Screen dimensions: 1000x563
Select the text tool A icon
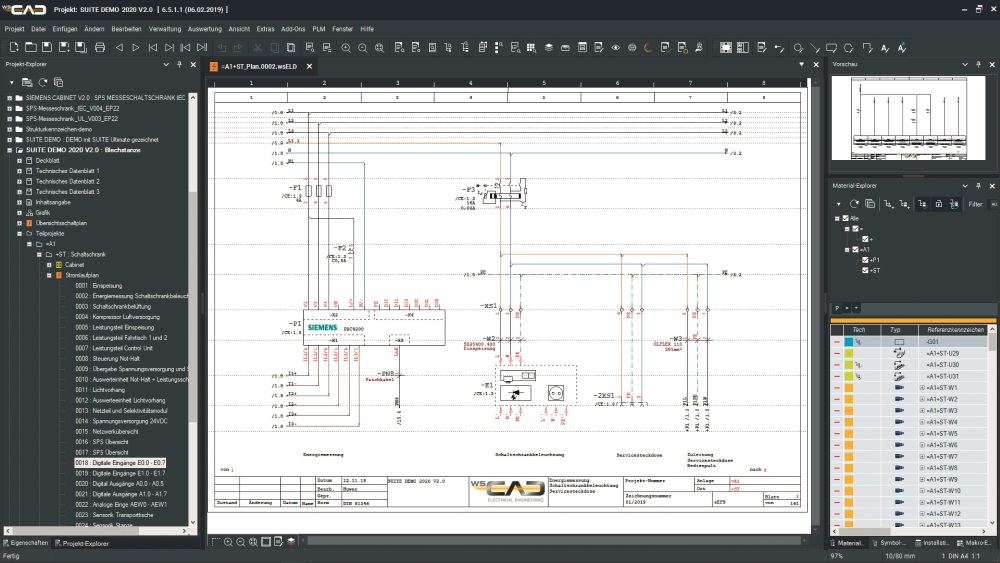click(x=885, y=48)
